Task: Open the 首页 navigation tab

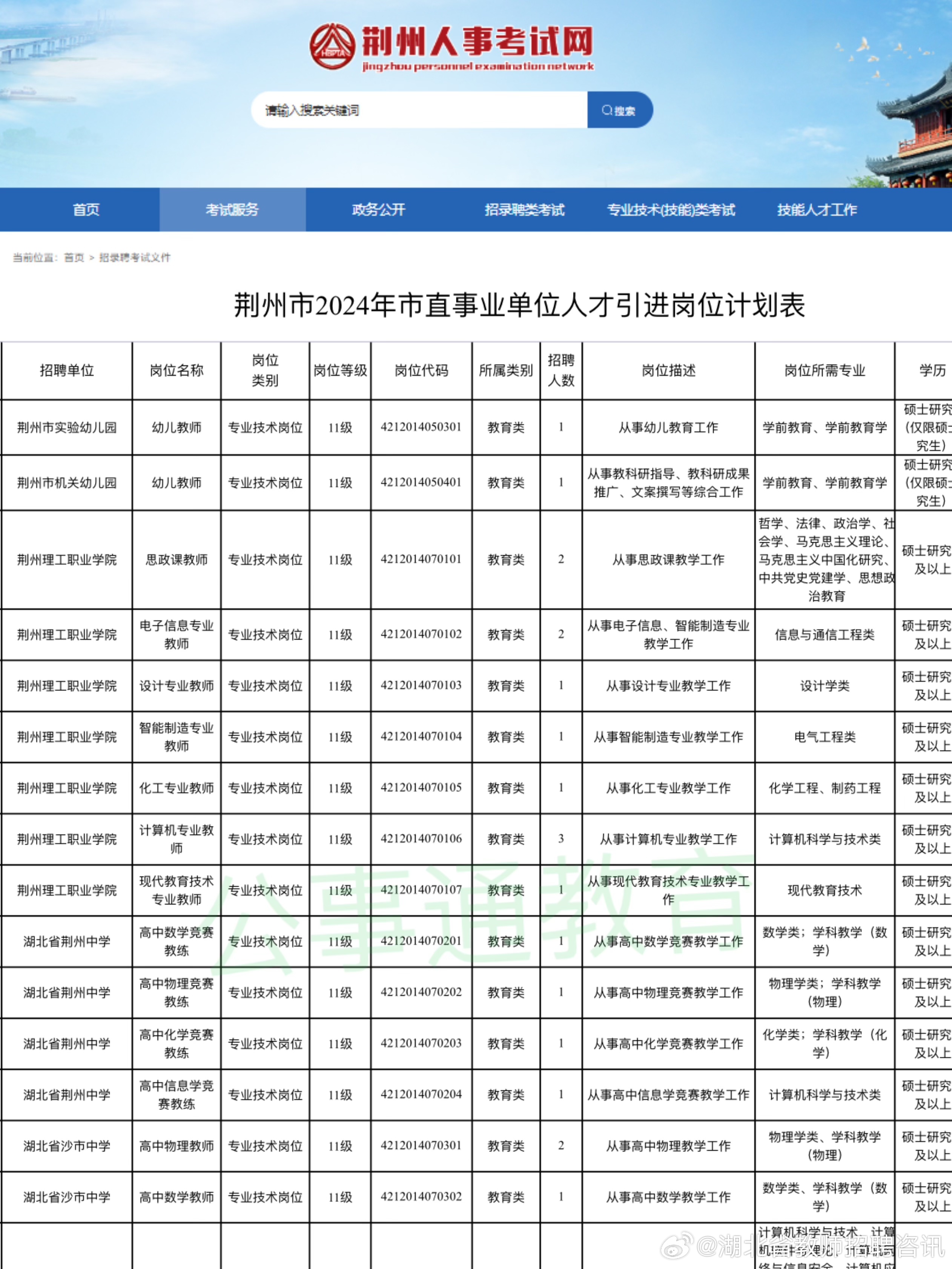Action: [x=86, y=210]
